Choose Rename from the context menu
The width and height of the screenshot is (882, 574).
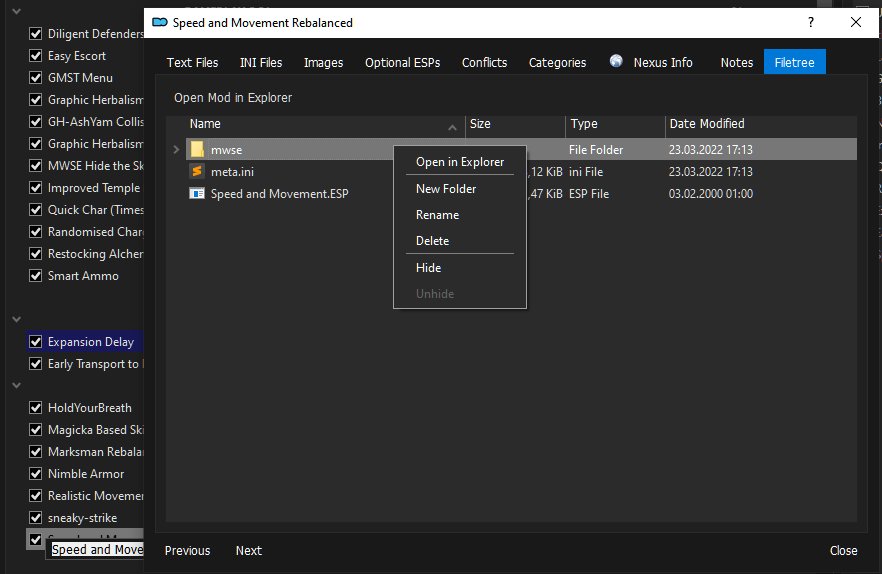(x=437, y=215)
